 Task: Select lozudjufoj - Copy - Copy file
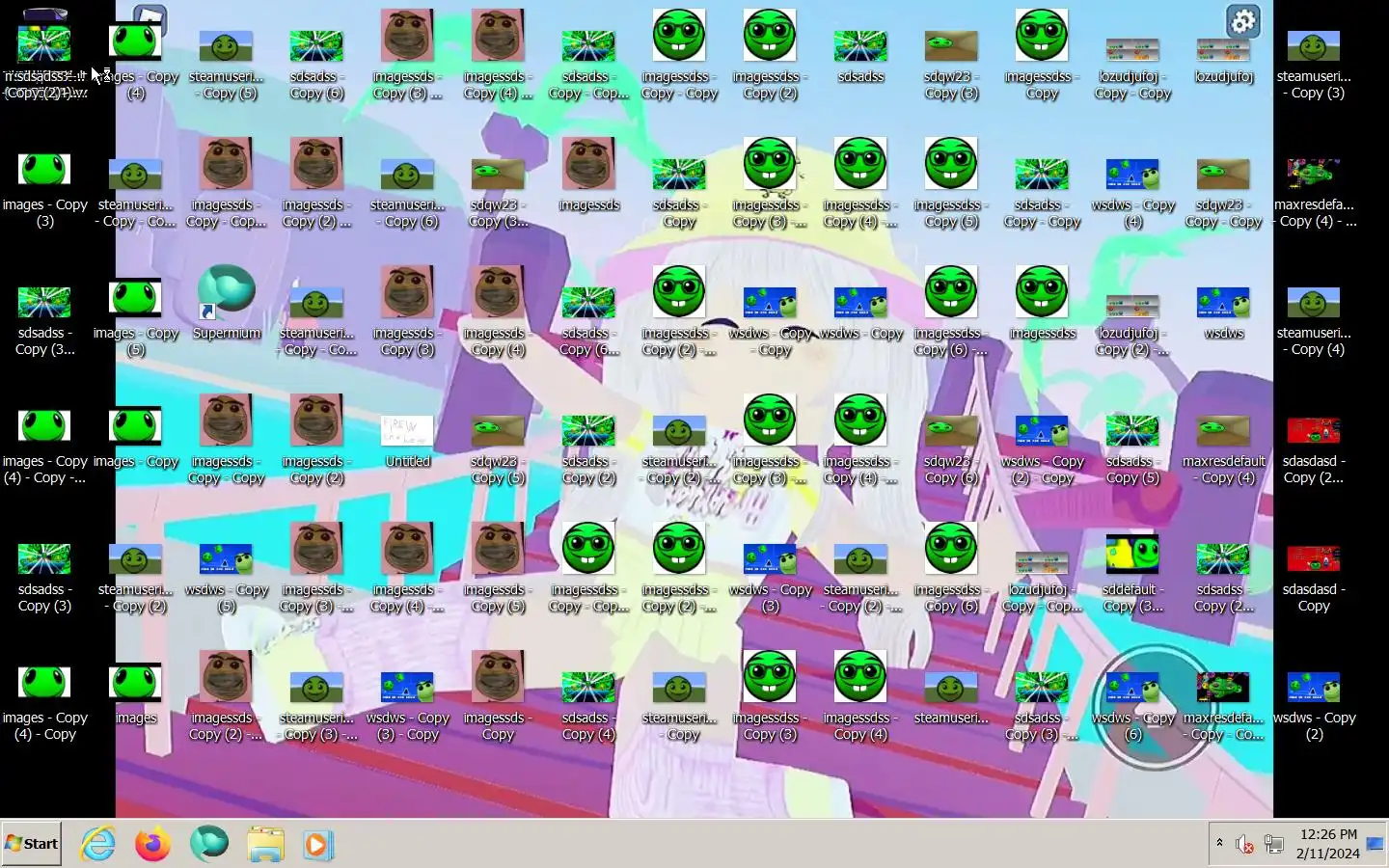(1133, 68)
